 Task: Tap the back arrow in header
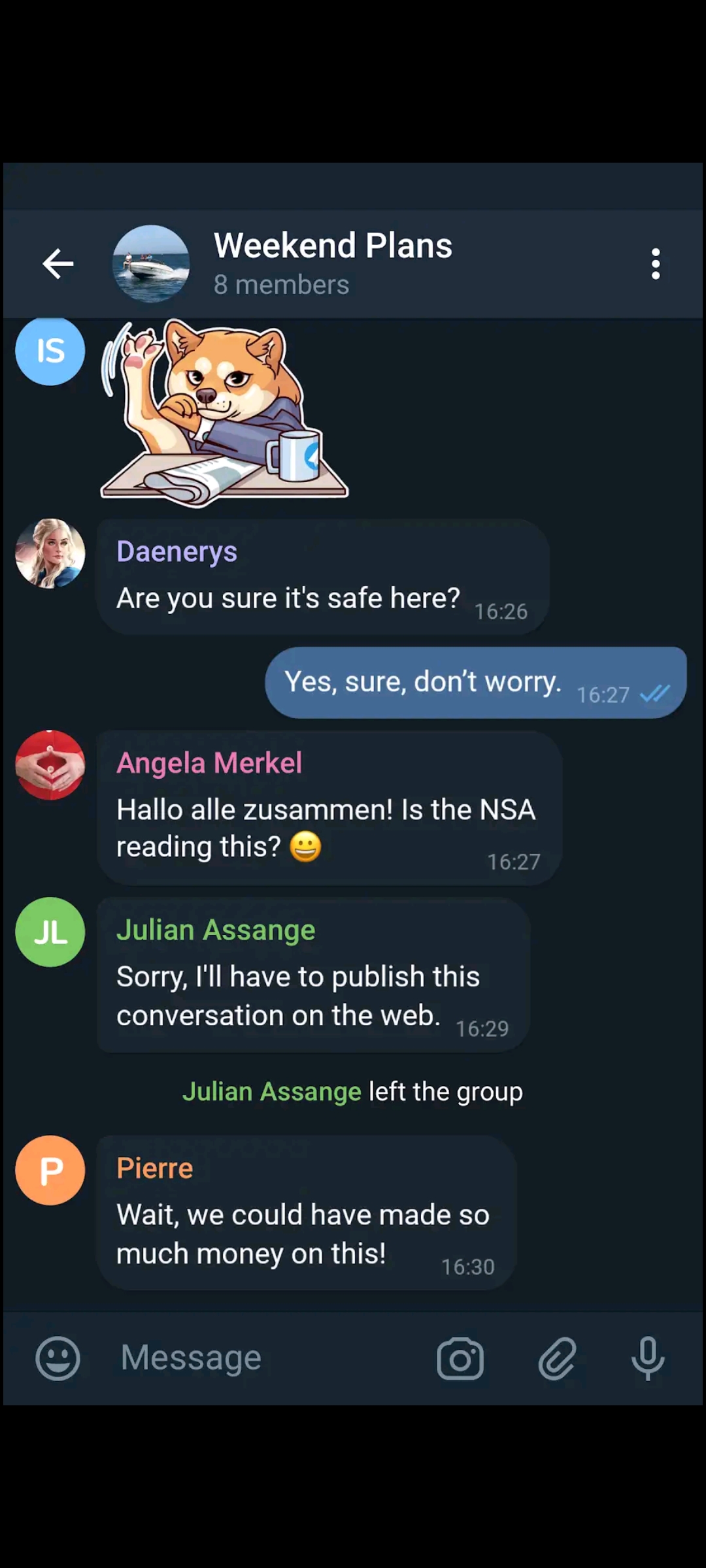[x=58, y=264]
